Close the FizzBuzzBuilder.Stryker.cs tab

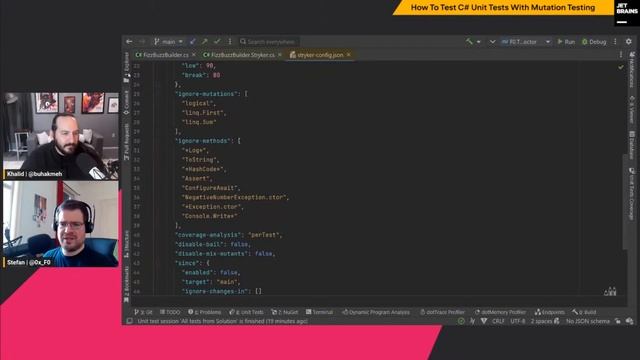click(x=280, y=55)
